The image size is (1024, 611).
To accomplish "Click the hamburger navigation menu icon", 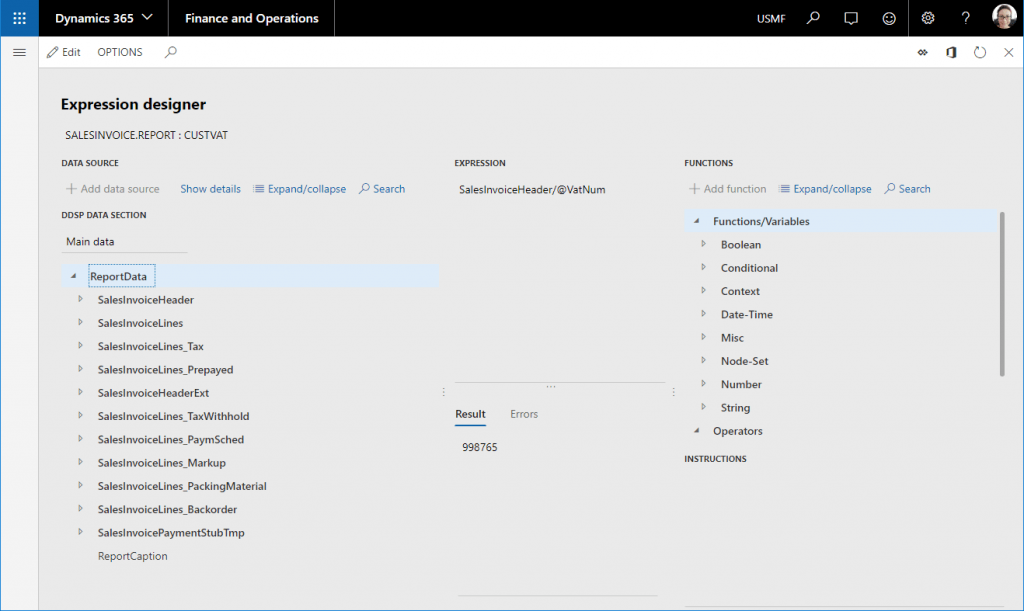I will click(19, 52).
